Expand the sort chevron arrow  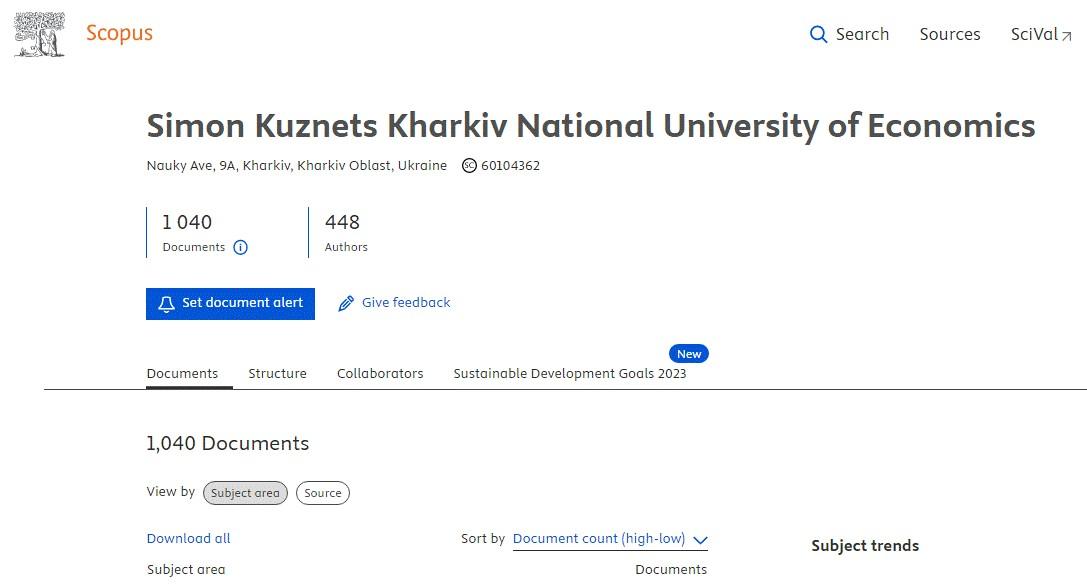point(700,540)
